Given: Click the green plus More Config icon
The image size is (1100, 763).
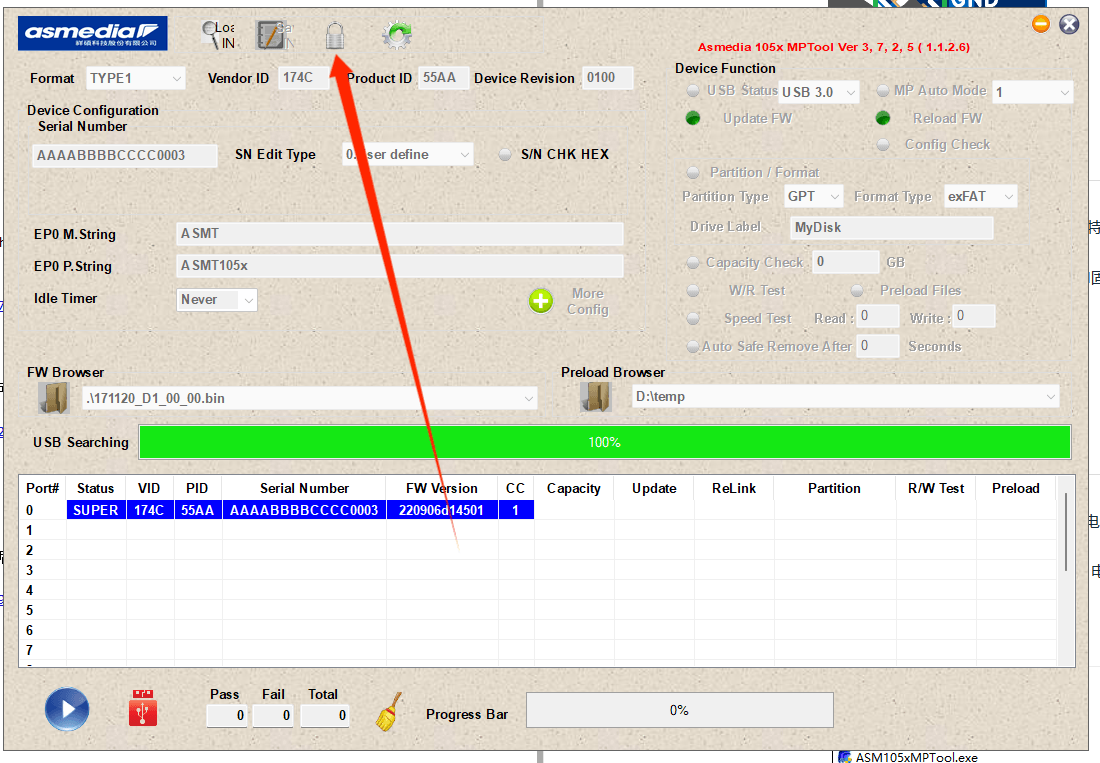Looking at the screenshot, I should [x=540, y=302].
